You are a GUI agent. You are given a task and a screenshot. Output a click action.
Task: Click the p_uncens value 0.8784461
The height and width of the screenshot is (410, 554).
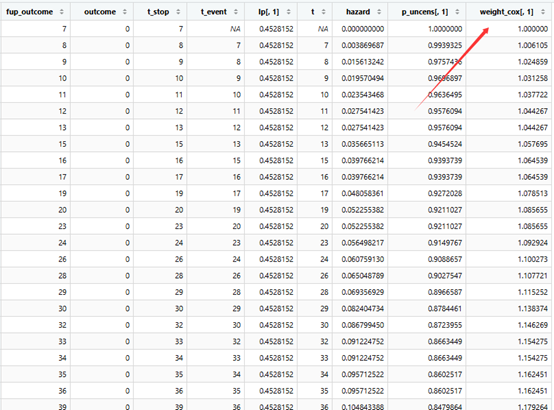[x=445, y=309]
